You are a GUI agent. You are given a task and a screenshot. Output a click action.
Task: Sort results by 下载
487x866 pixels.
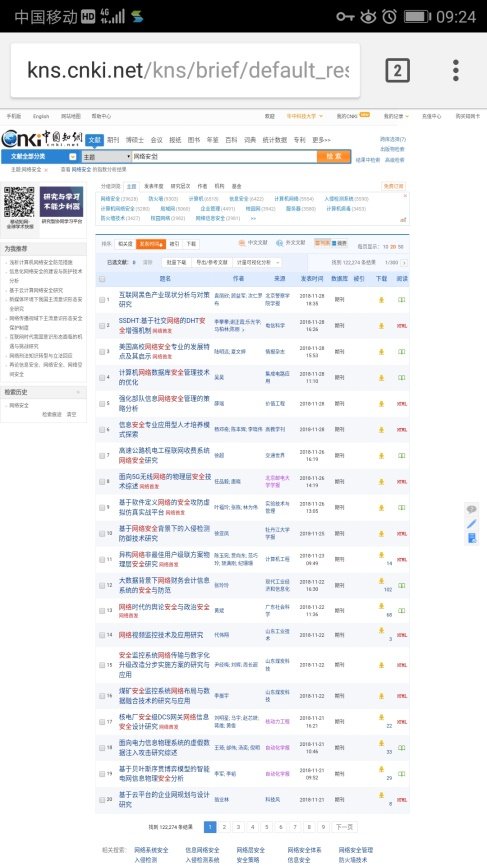pyautogui.click(x=190, y=244)
